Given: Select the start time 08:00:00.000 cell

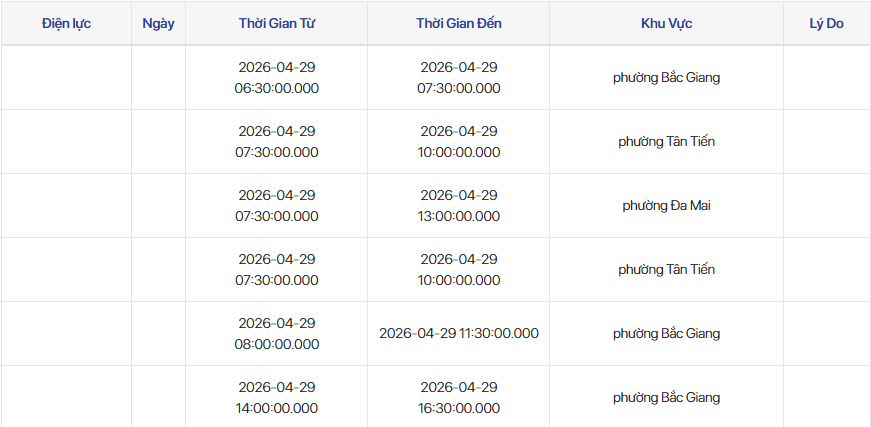Looking at the screenshot, I should coord(277,333).
